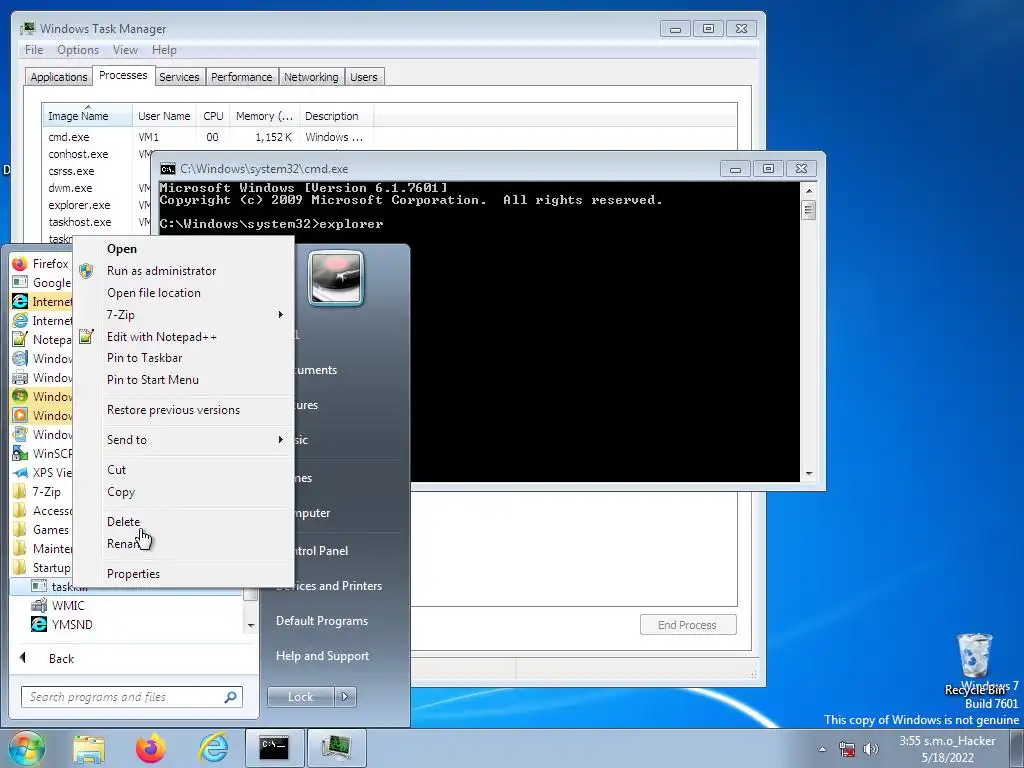
Task: Open Firefox from the taskbar
Action: [151, 748]
